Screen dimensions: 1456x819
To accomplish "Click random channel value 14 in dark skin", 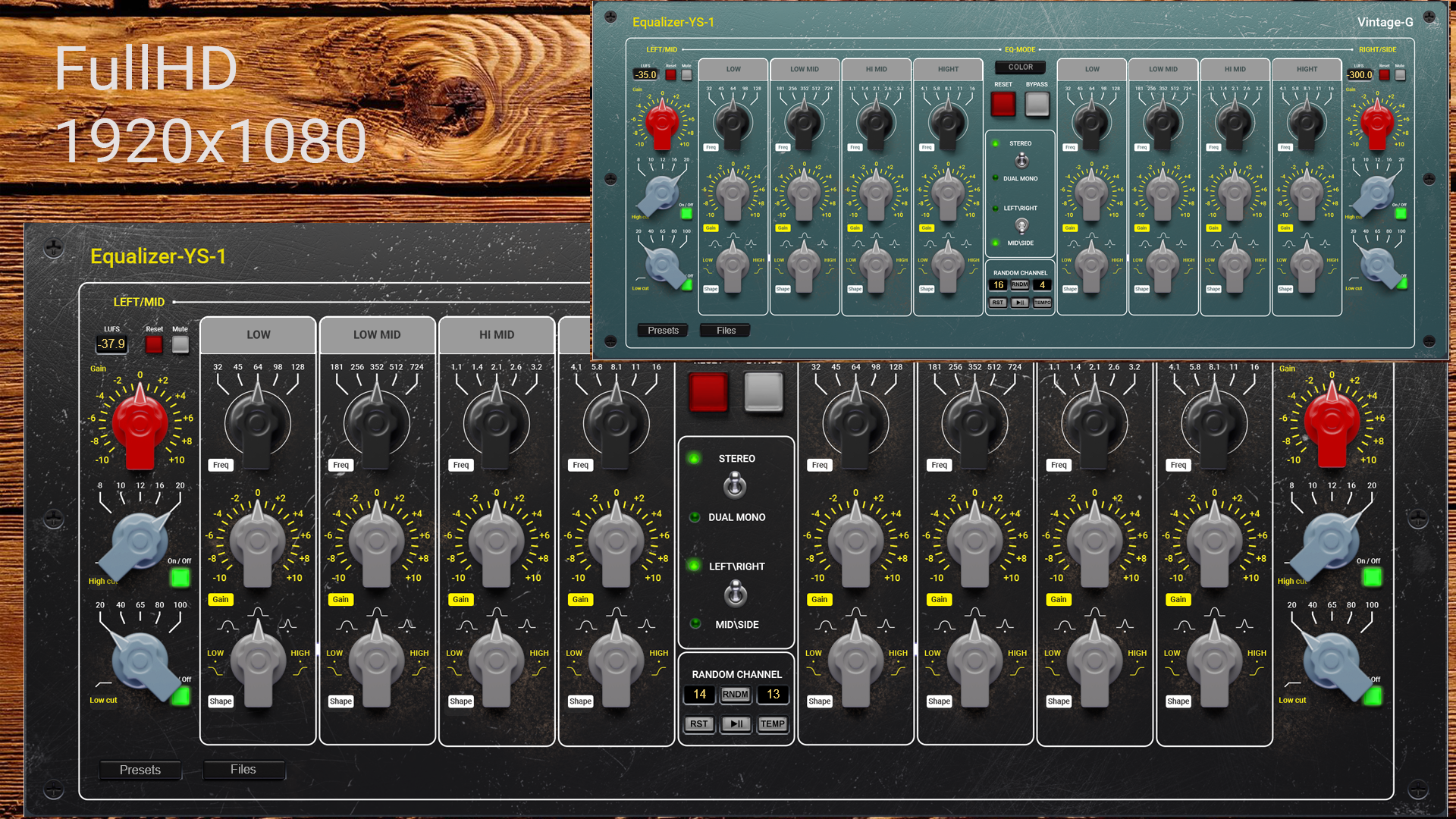I will 699,695.
